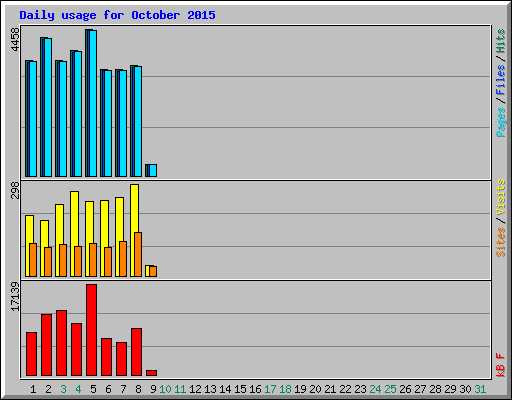Viewport: 512px width, 400px height.
Task: Select the day 5 cyan hits bar
Action: [x=93, y=103]
